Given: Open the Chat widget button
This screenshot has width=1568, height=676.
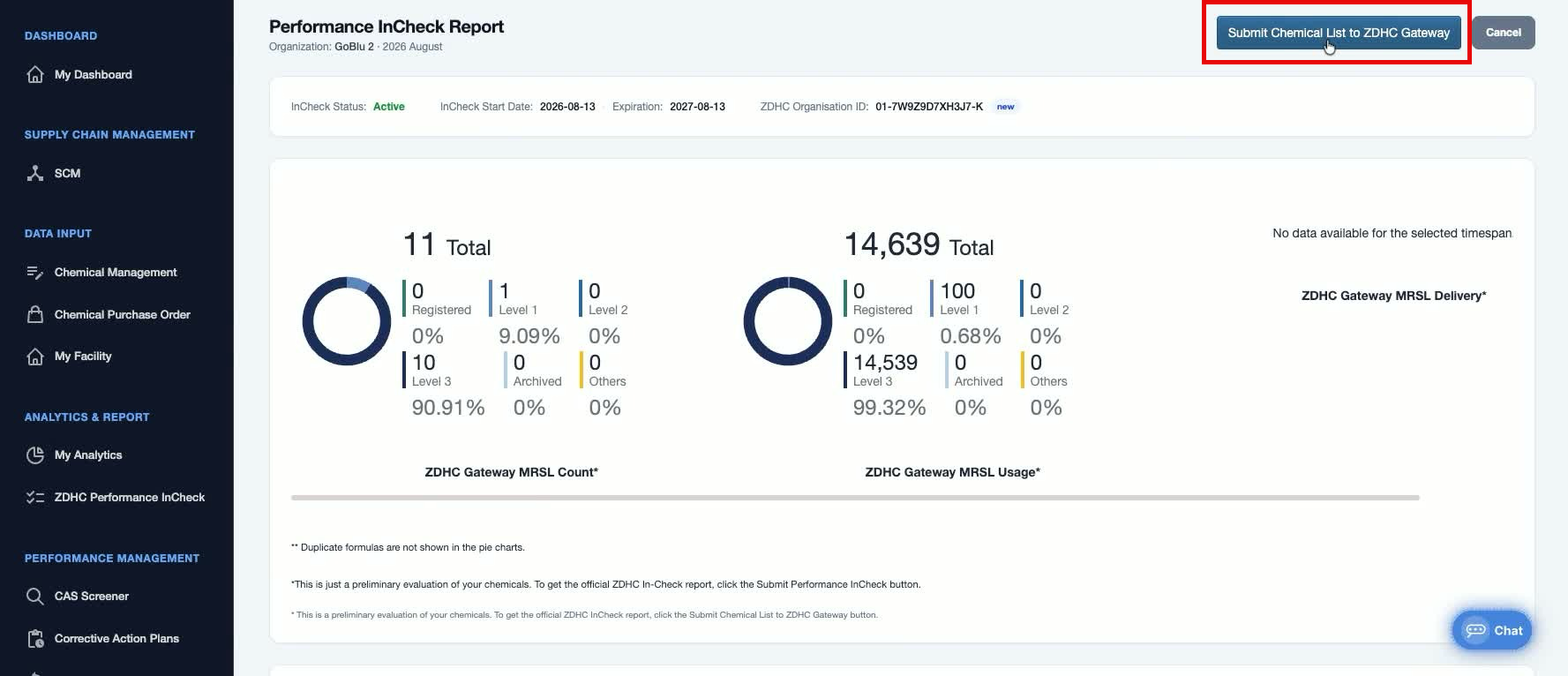Looking at the screenshot, I should (x=1492, y=630).
